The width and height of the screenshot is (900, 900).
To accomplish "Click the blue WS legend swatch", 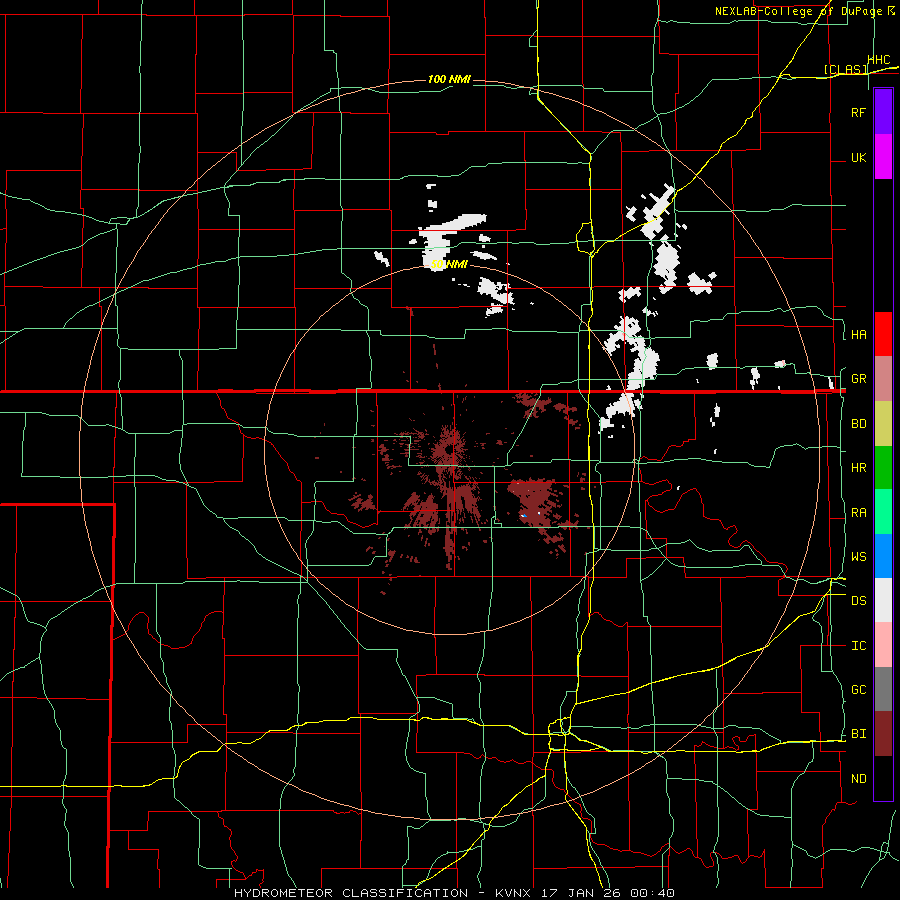I will click(x=883, y=556).
